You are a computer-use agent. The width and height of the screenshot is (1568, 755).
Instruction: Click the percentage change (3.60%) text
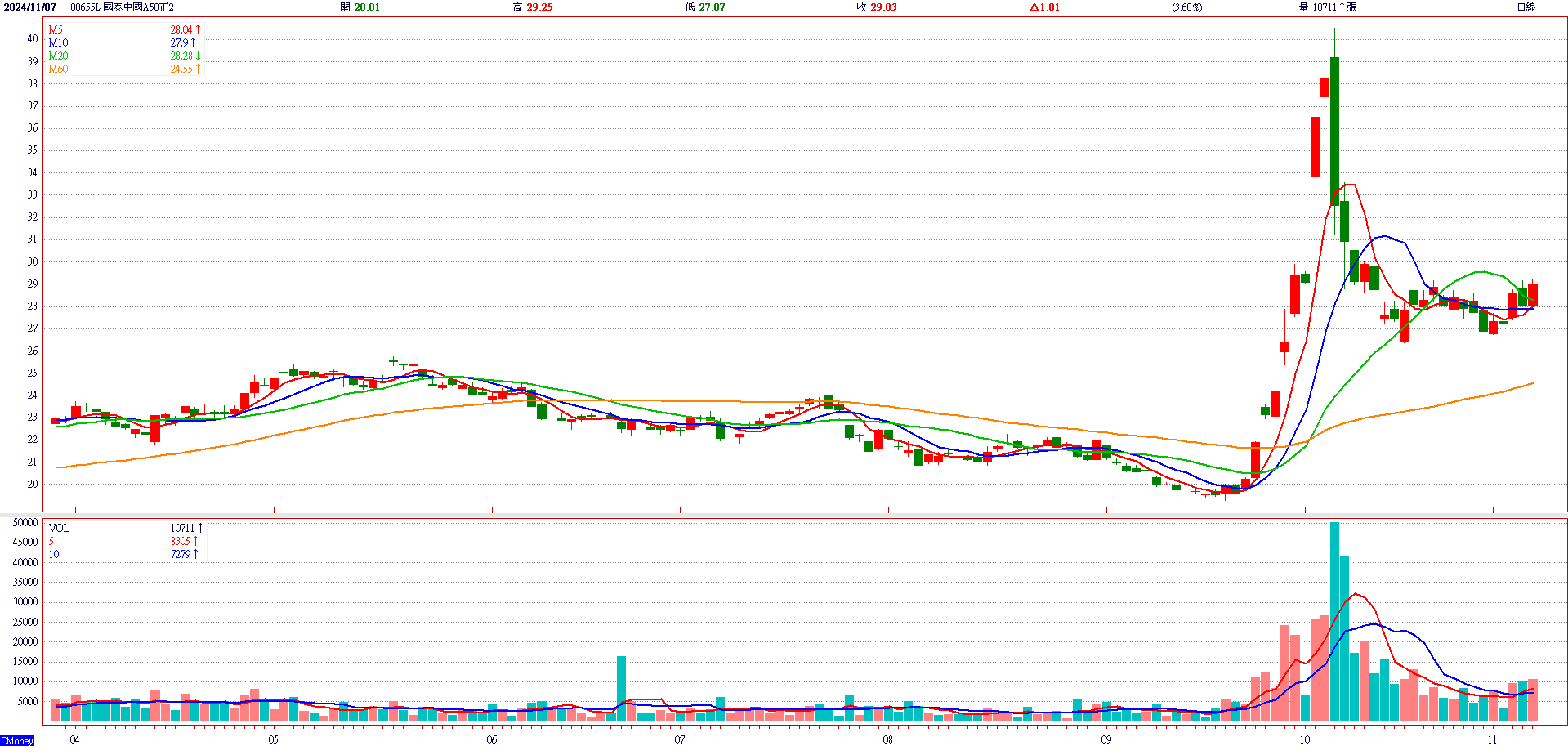click(1186, 7)
